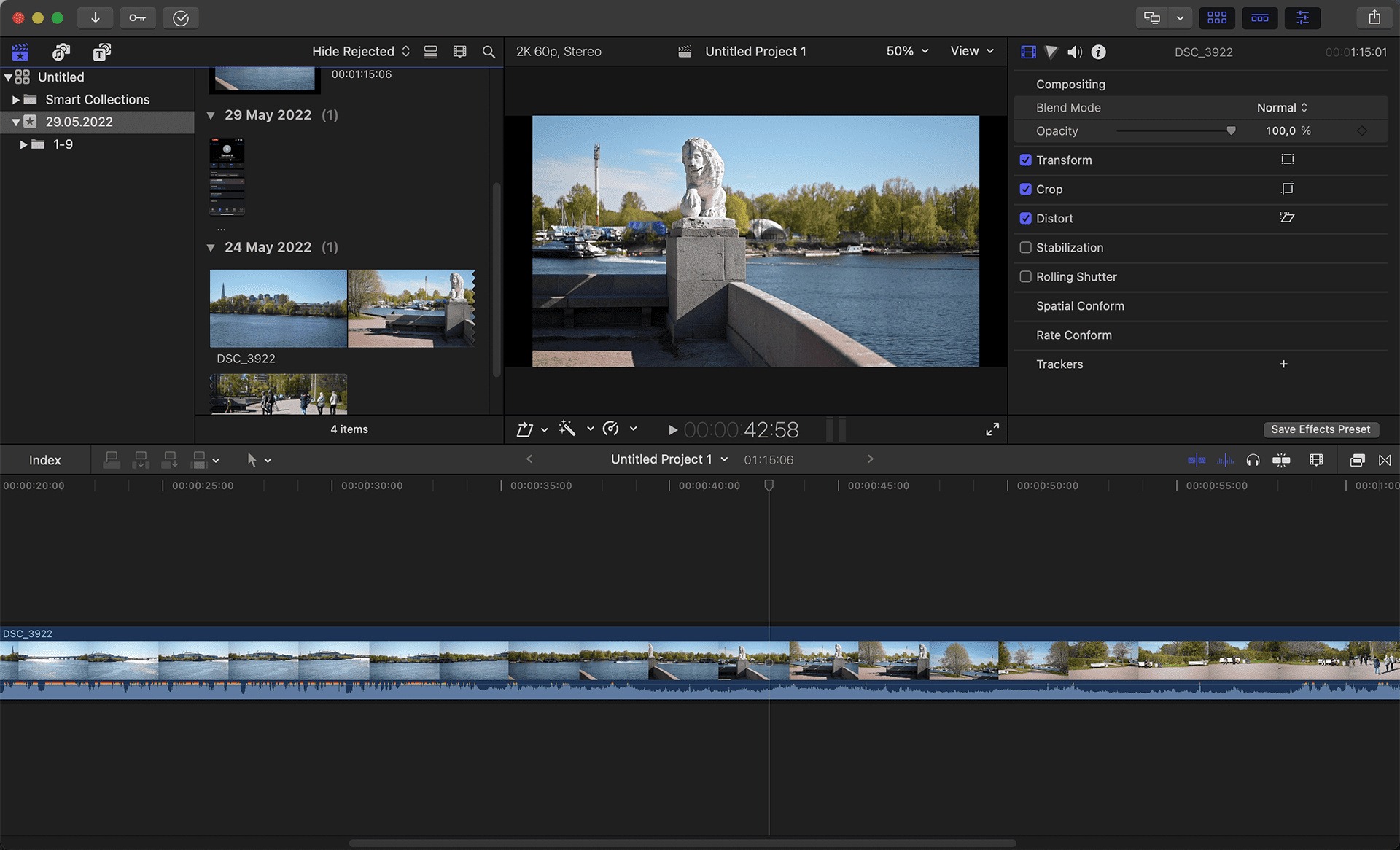Click the Save Effects Preset button

point(1321,429)
